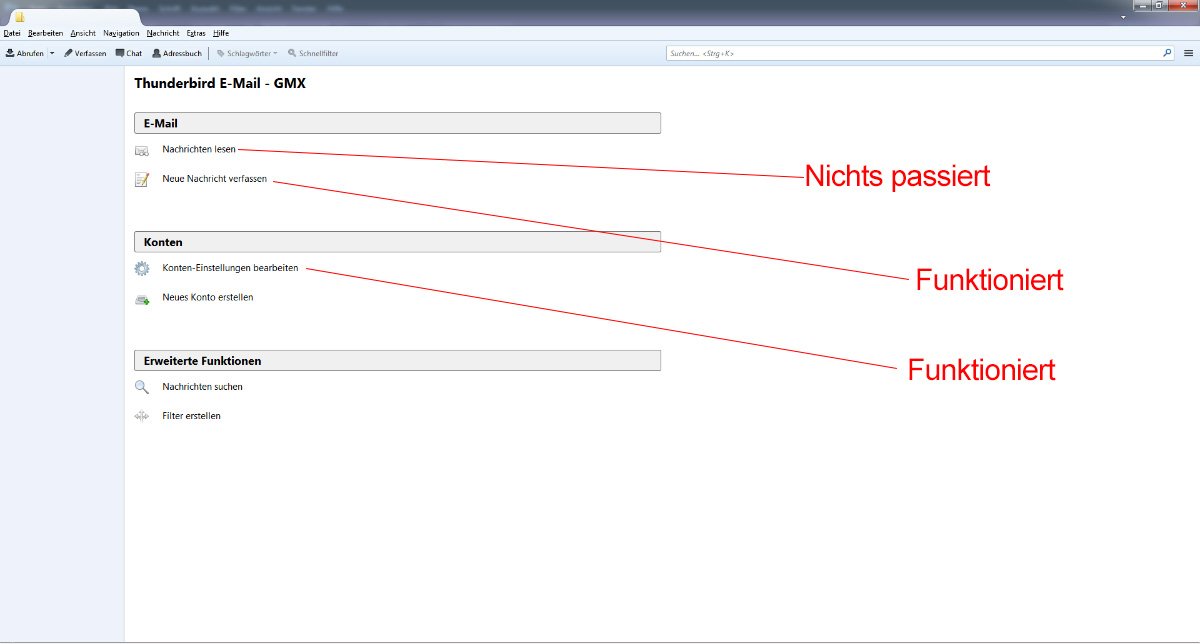This screenshot has width=1200, height=644.
Task: Click the gear account settings icon
Action: click(142, 269)
